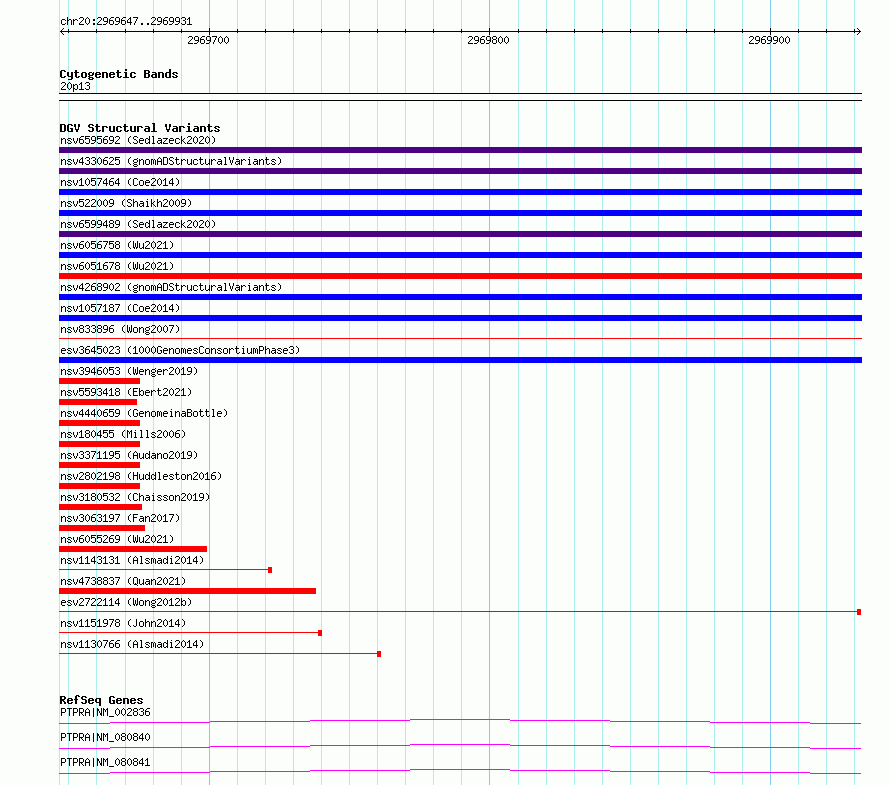Image resolution: width=890 pixels, height=785 pixels.
Task: Click the blue esv3645023 variant bar
Action: pyautogui.click(x=460, y=360)
